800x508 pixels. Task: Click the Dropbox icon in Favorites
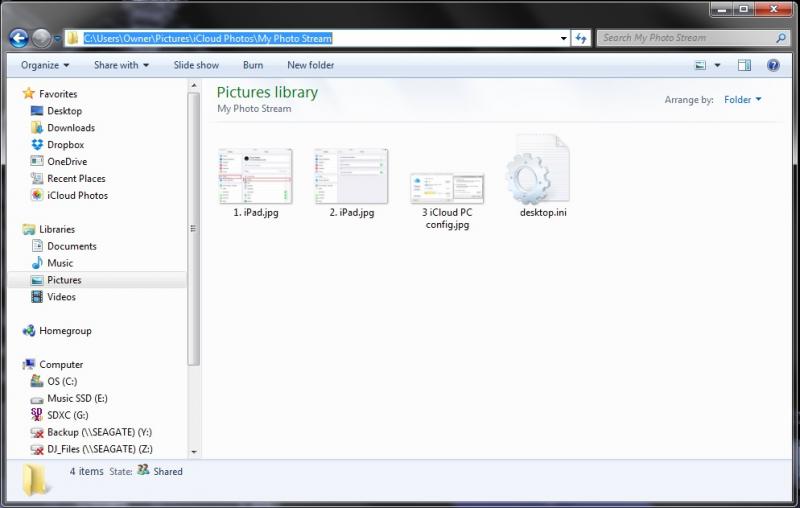pyautogui.click(x=37, y=144)
